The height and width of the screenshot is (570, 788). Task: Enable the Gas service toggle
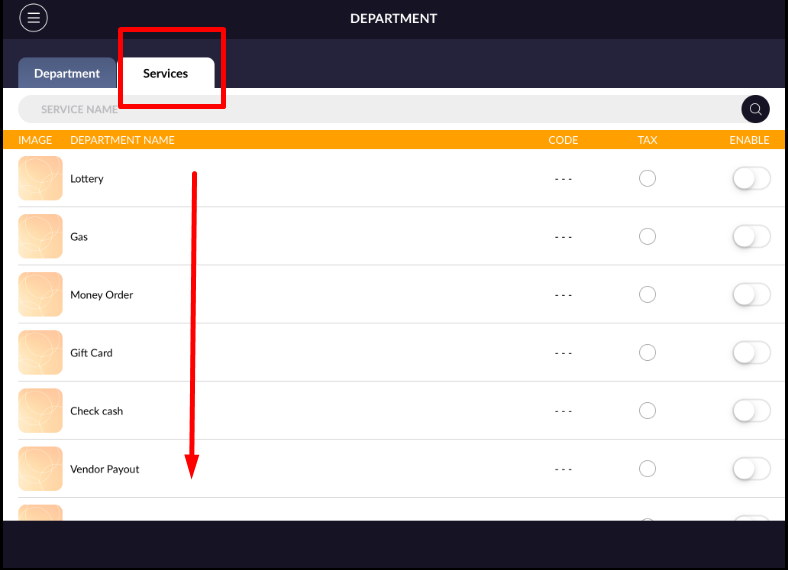(751, 237)
